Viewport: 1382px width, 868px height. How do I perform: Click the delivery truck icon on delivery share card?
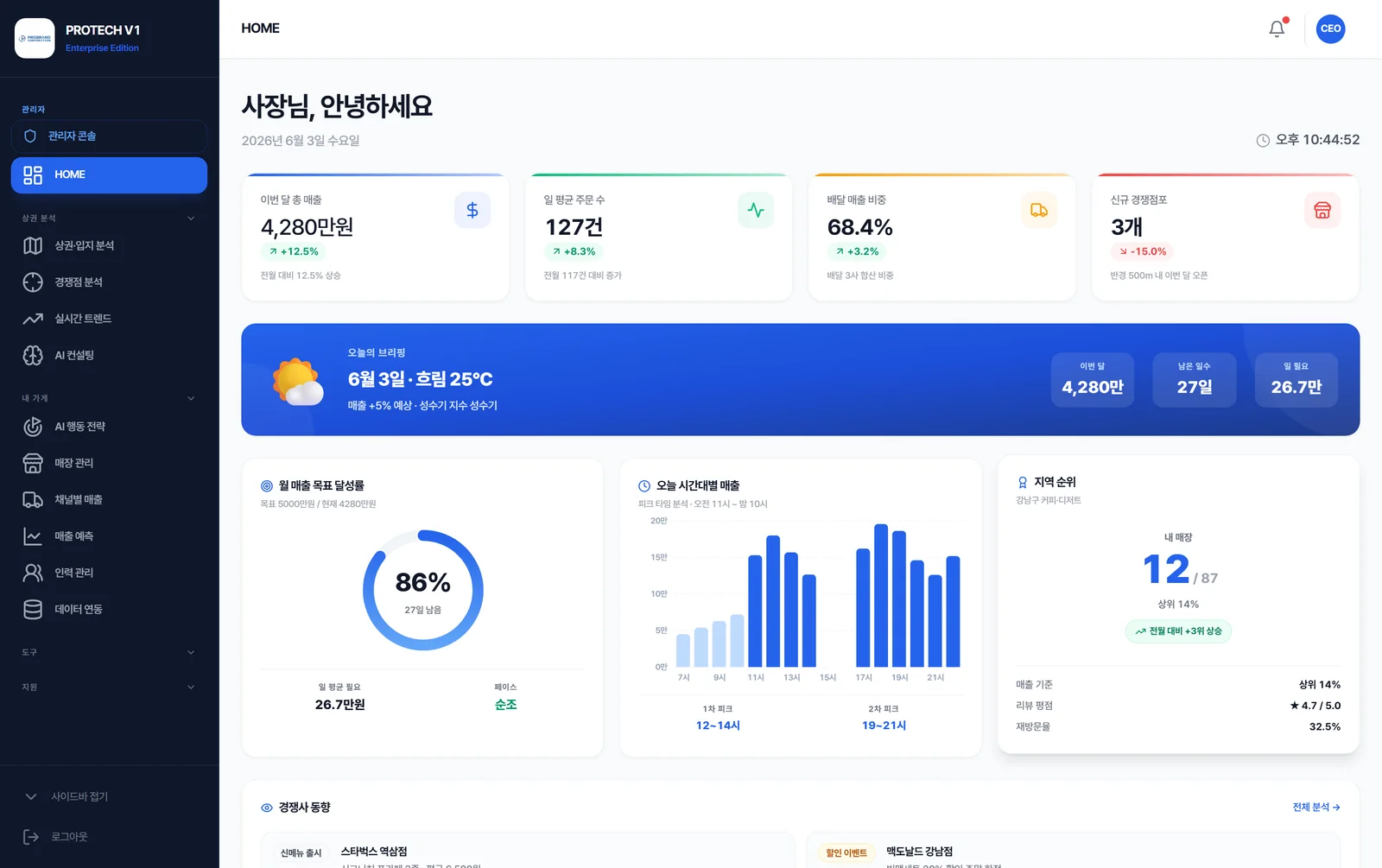1039,210
